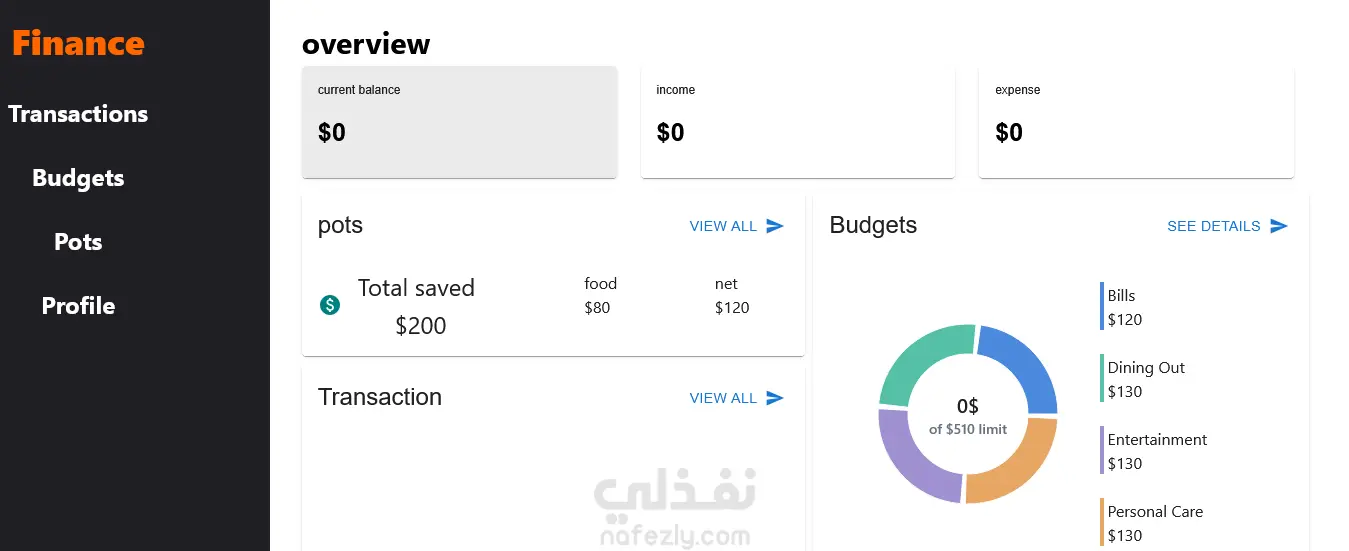Click the income summary card

click(x=798, y=122)
